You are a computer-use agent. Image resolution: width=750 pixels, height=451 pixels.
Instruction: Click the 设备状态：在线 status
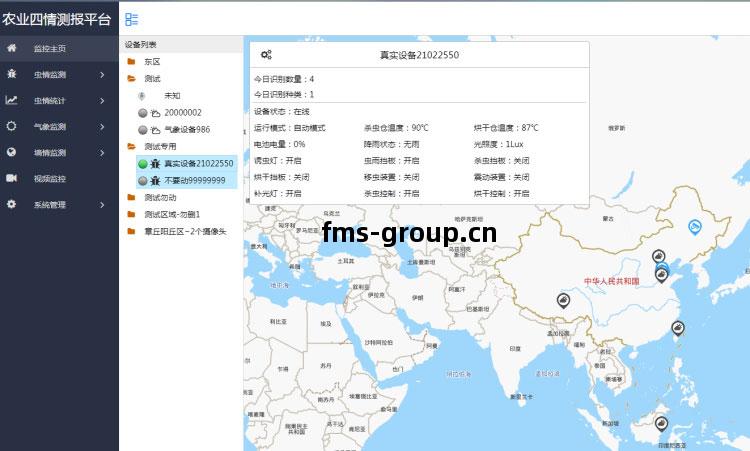(282, 111)
